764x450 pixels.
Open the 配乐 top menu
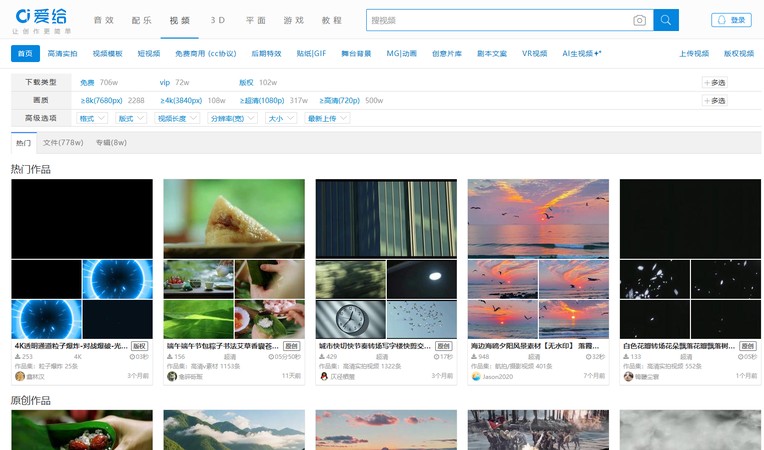pyautogui.click(x=141, y=20)
